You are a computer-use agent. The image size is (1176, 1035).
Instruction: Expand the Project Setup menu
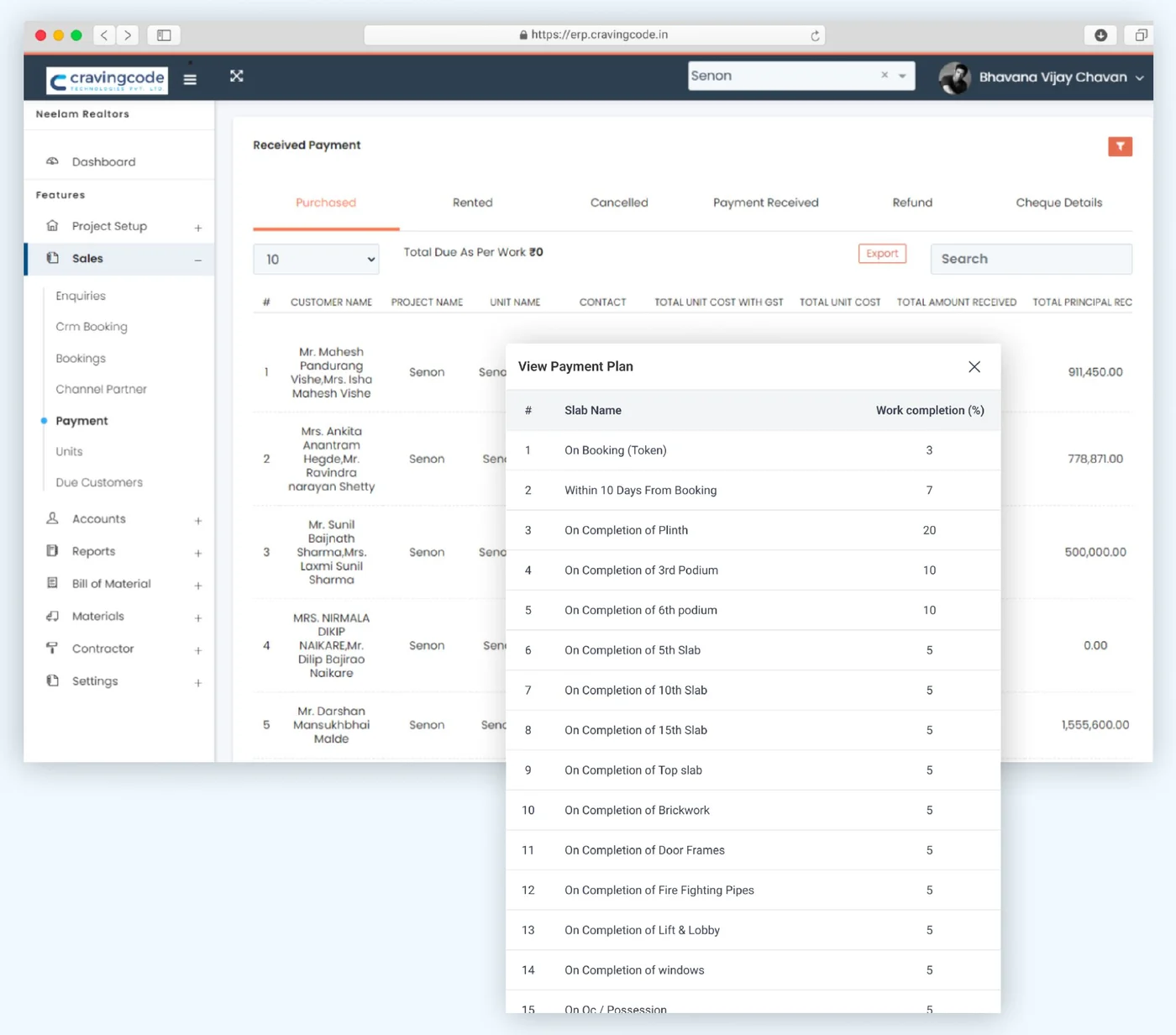point(198,228)
